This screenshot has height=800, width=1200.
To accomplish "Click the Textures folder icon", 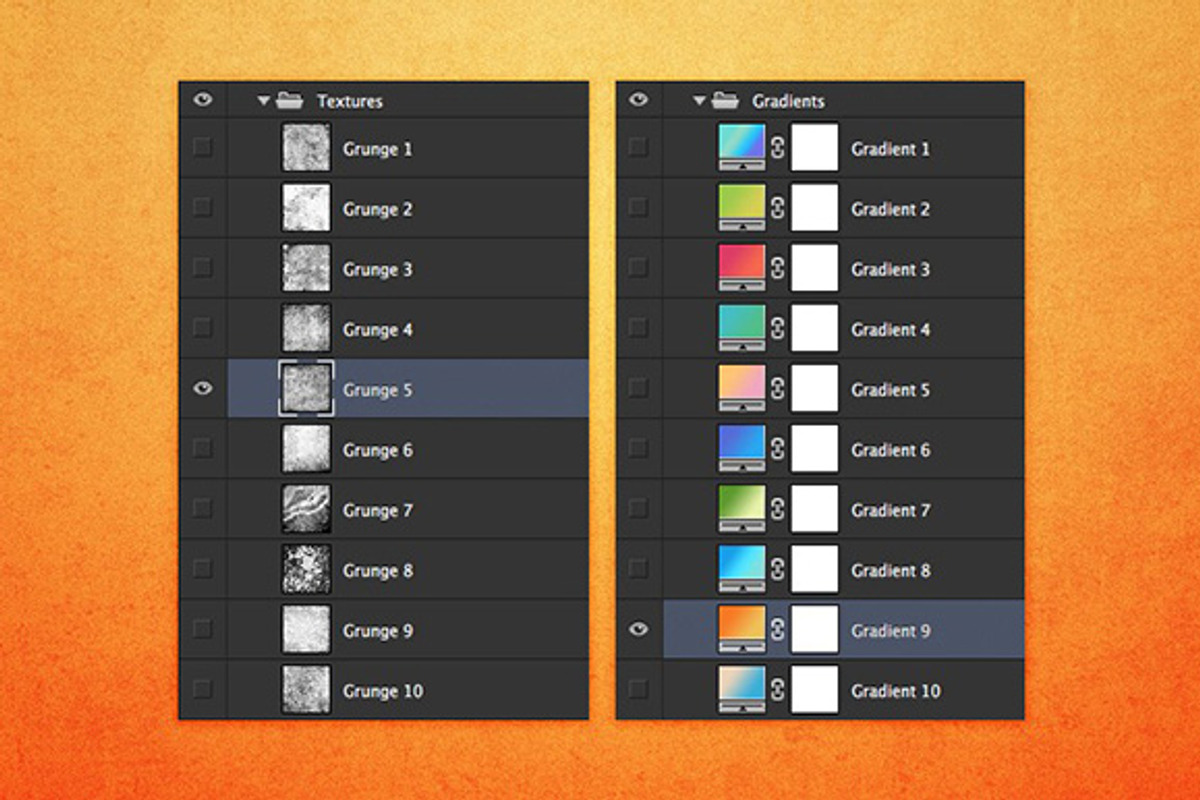I will point(289,100).
